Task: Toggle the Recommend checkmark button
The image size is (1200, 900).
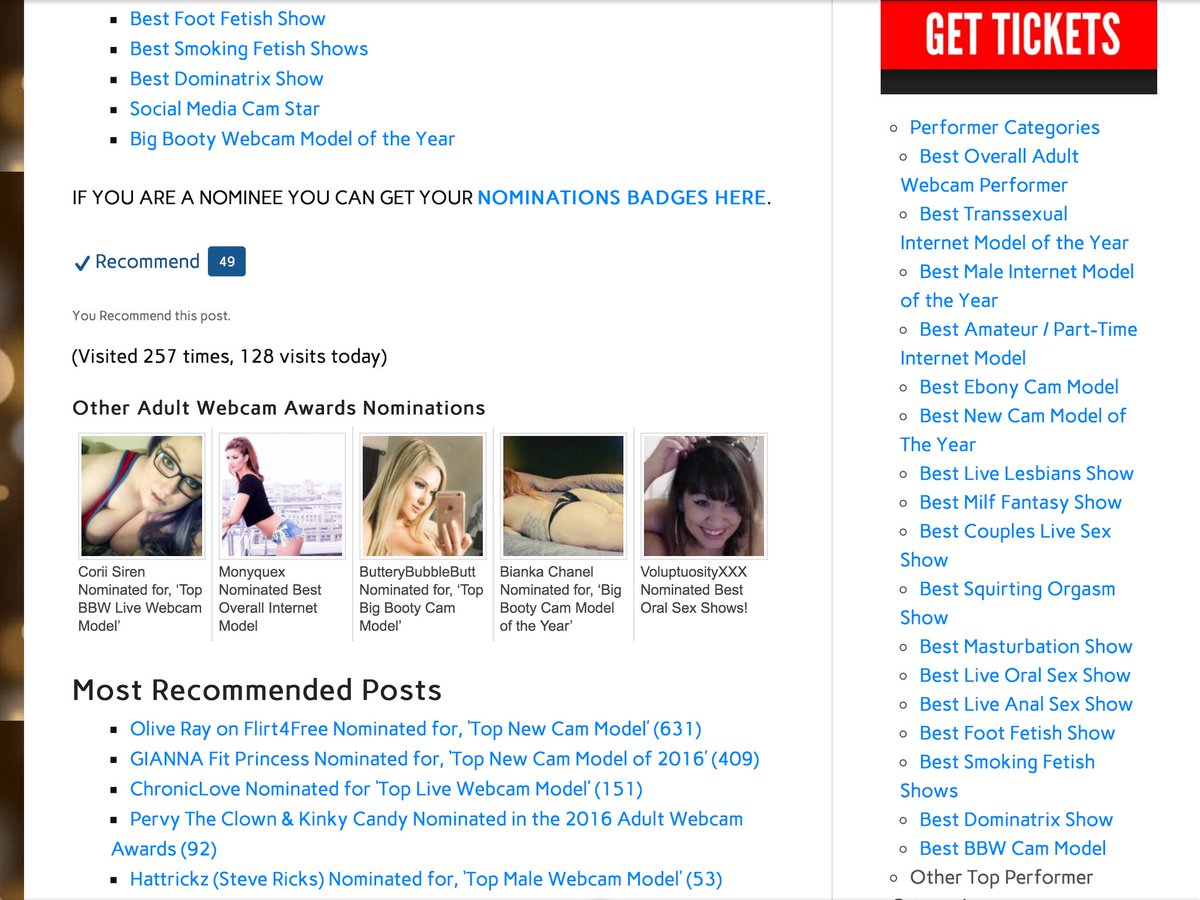Action: pos(137,262)
